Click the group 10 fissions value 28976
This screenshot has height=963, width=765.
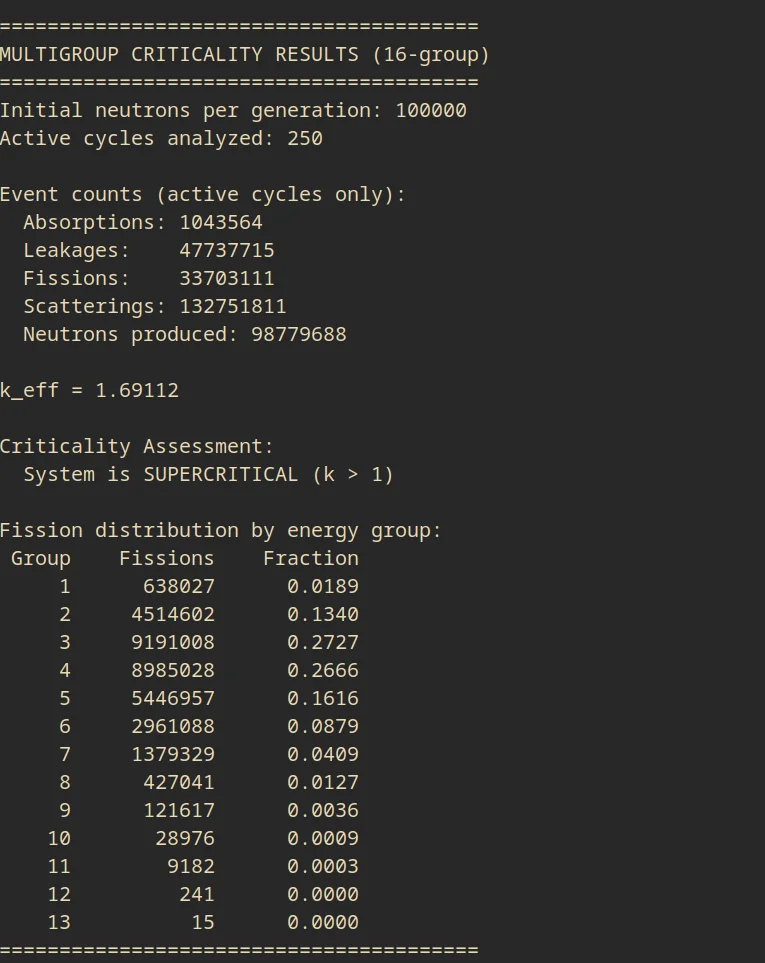(185, 839)
